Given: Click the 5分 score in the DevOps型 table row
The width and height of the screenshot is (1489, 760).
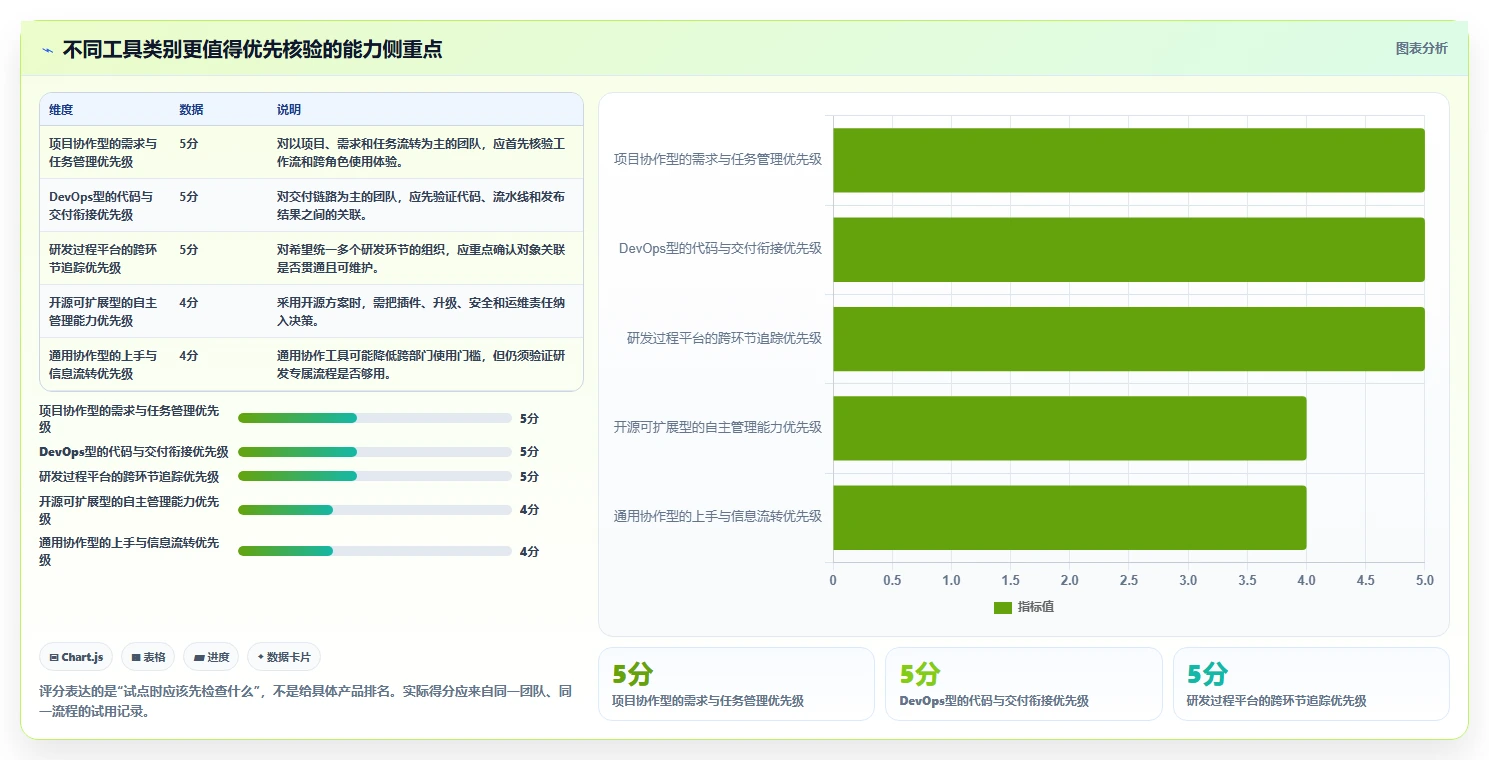Looking at the screenshot, I should coord(189,197).
